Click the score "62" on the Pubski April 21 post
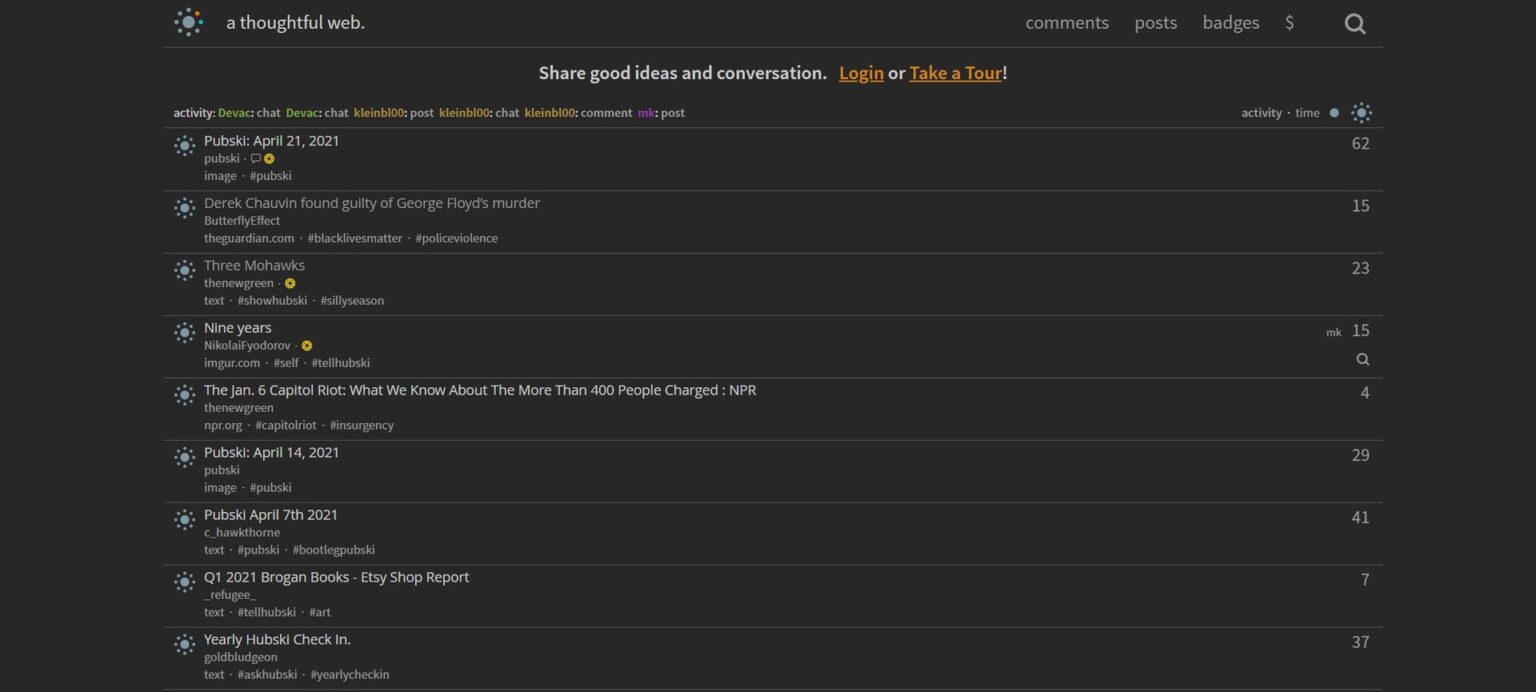The height and width of the screenshot is (692, 1536). [1360, 144]
